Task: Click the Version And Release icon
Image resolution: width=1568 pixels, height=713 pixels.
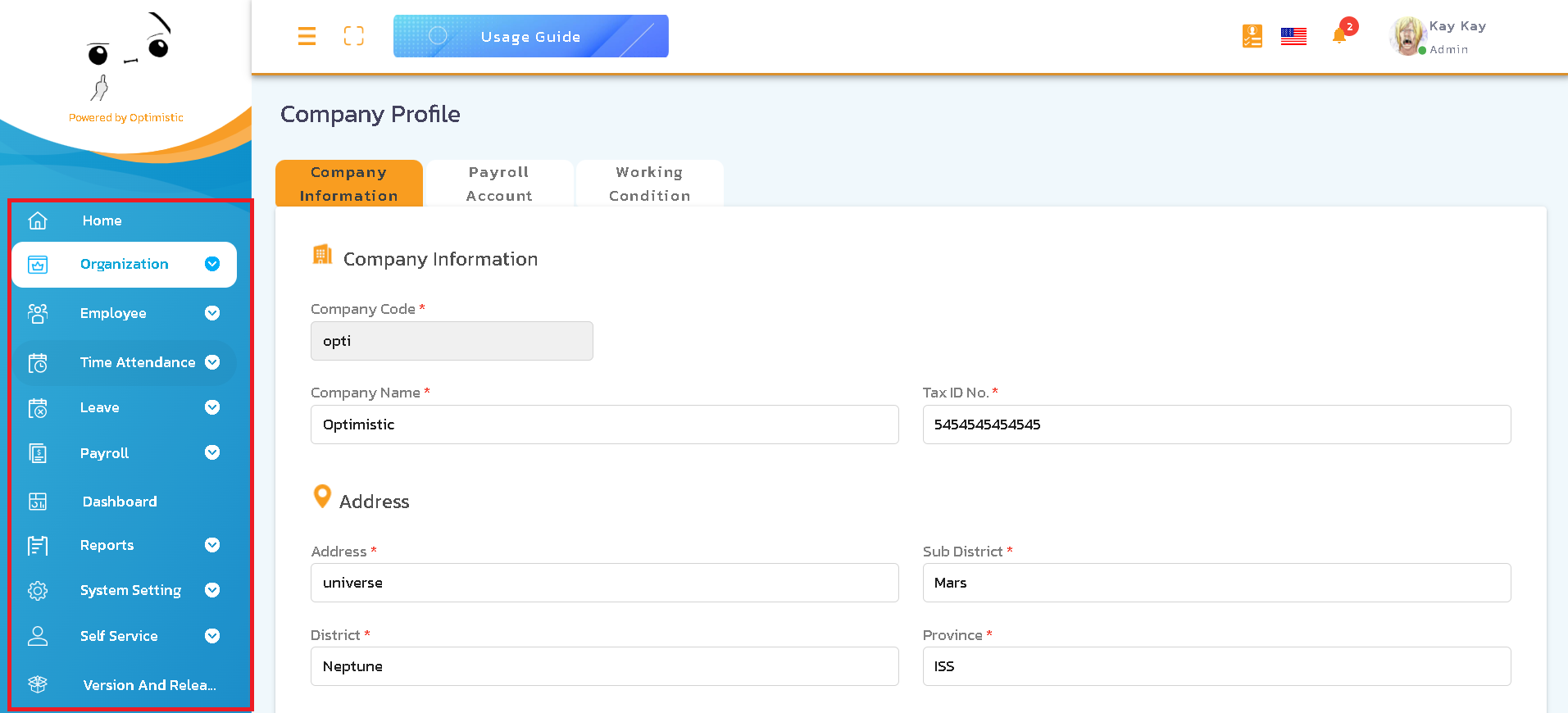Action: pos(38,684)
